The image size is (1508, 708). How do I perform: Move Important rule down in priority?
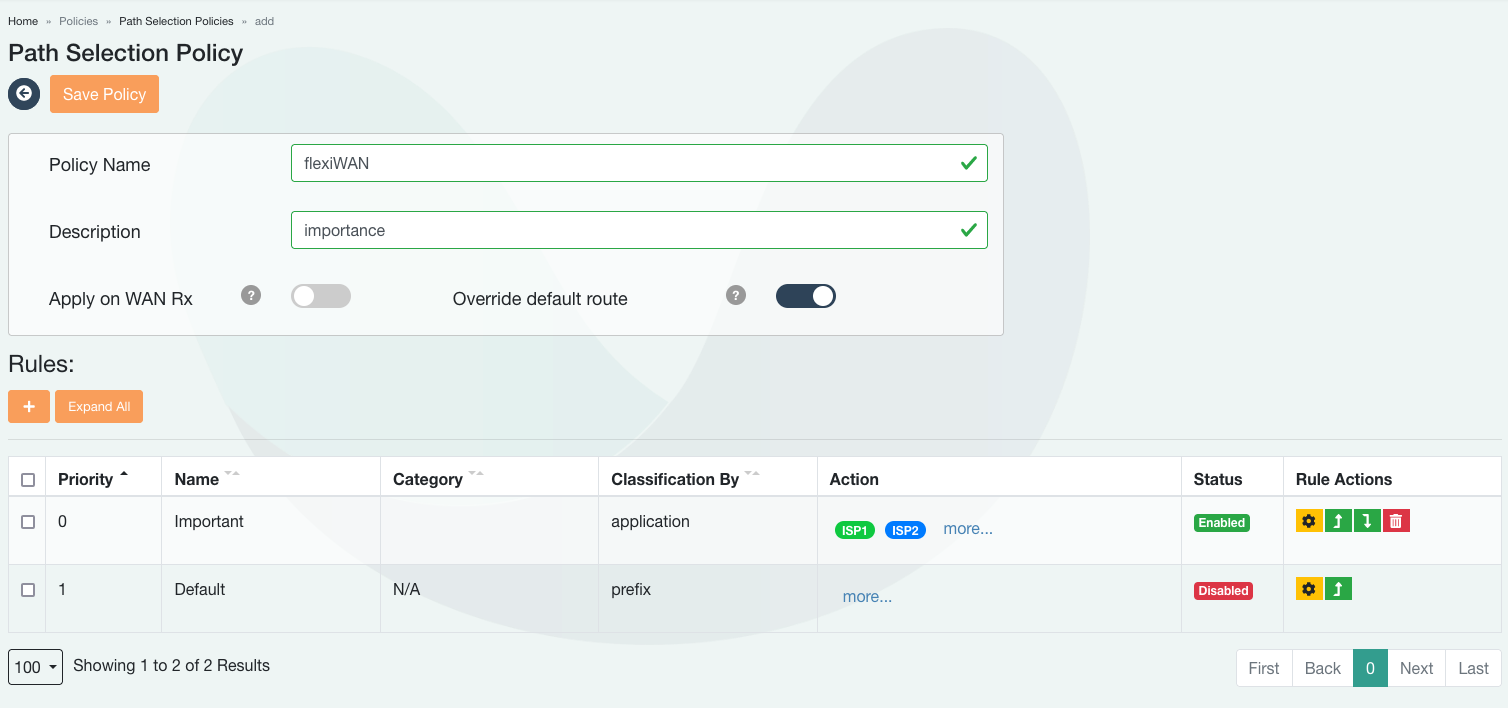pos(1367,521)
